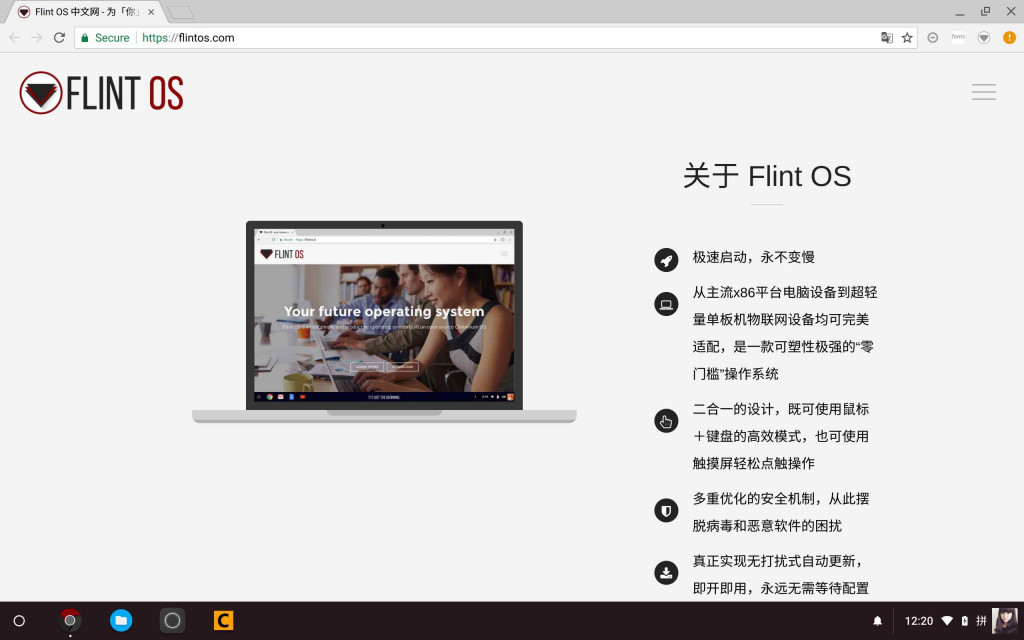Click the rocket icon beside 极速启动
The width and height of the screenshot is (1024, 640).
click(x=666, y=260)
